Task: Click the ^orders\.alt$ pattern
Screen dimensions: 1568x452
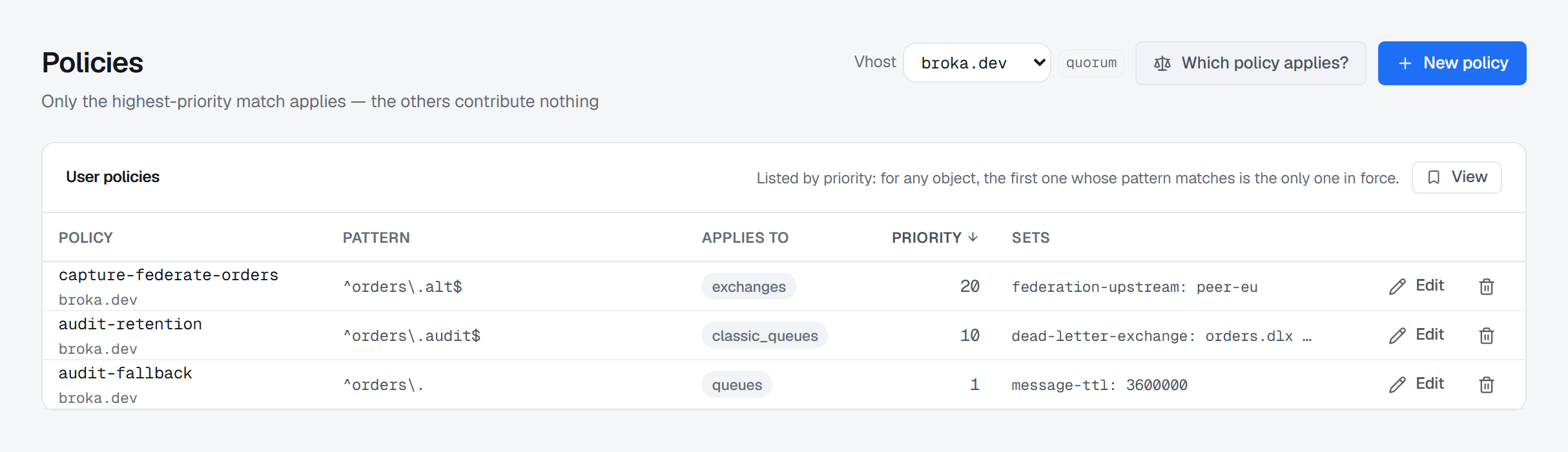Action: tap(403, 287)
